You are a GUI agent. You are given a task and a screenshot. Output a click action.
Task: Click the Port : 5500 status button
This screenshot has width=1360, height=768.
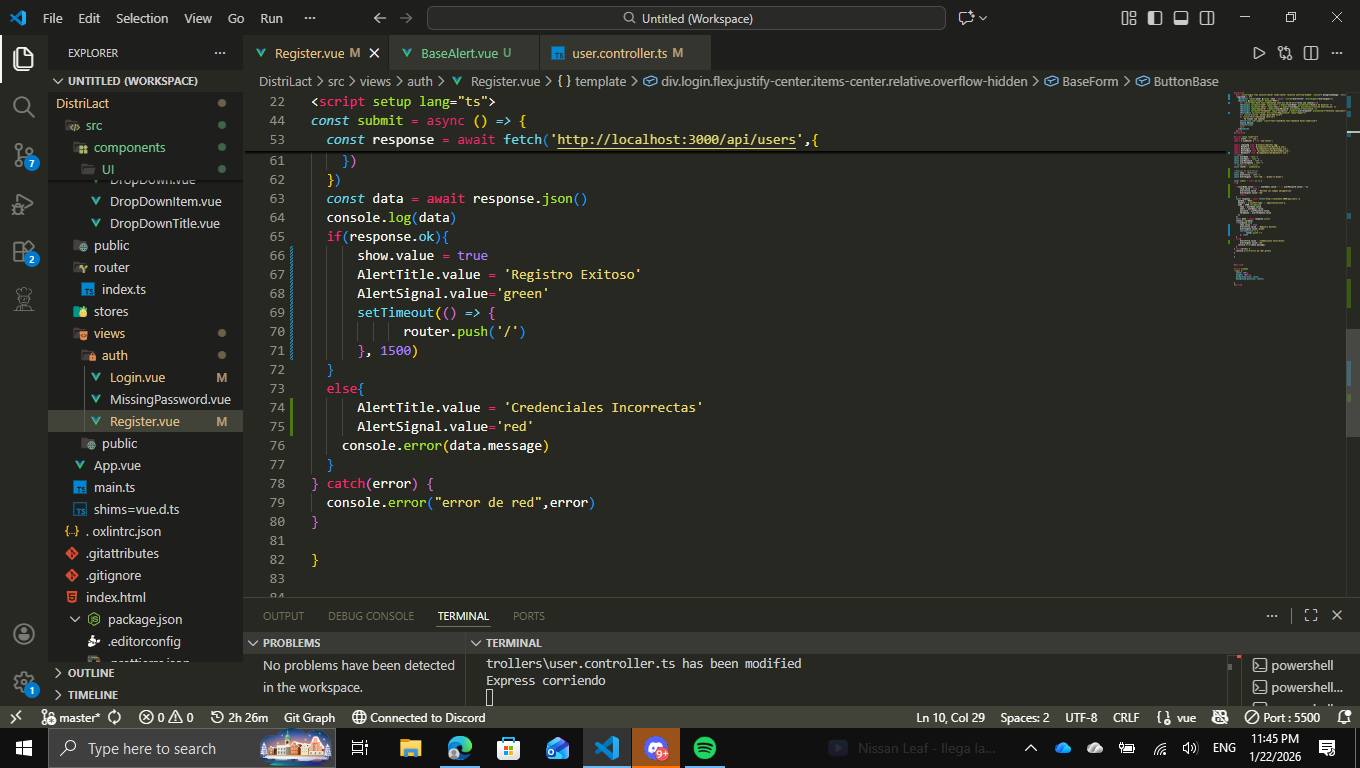[1282, 717]
